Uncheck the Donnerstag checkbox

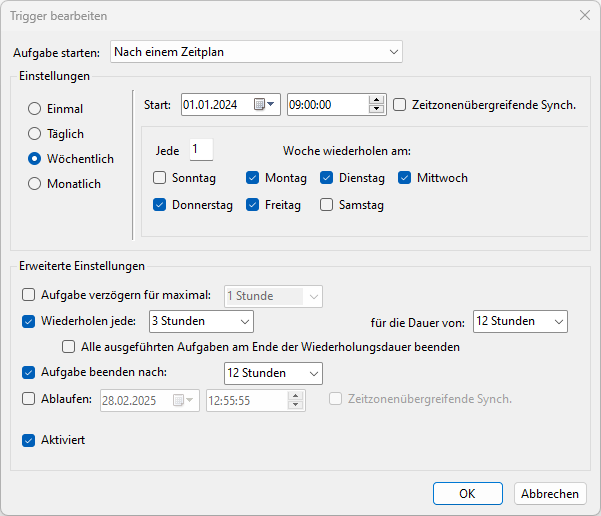click(159, 205)
